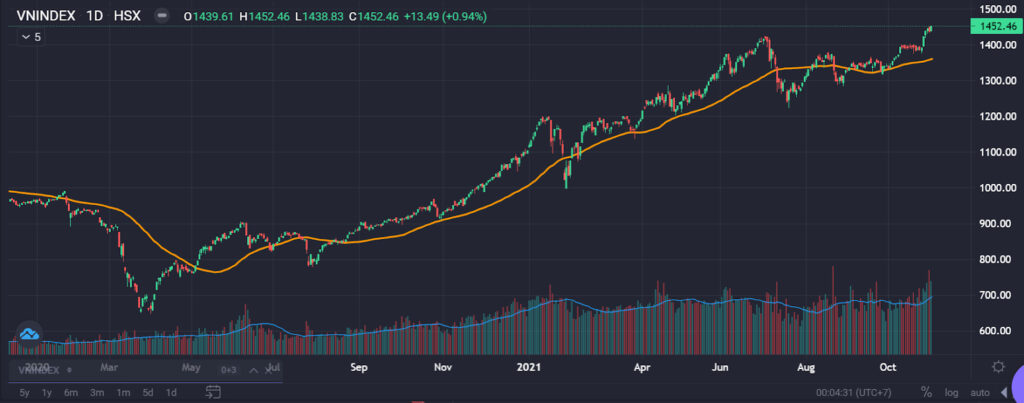
Task: Click the blue cloud logo icon
Action: [29, 334]
